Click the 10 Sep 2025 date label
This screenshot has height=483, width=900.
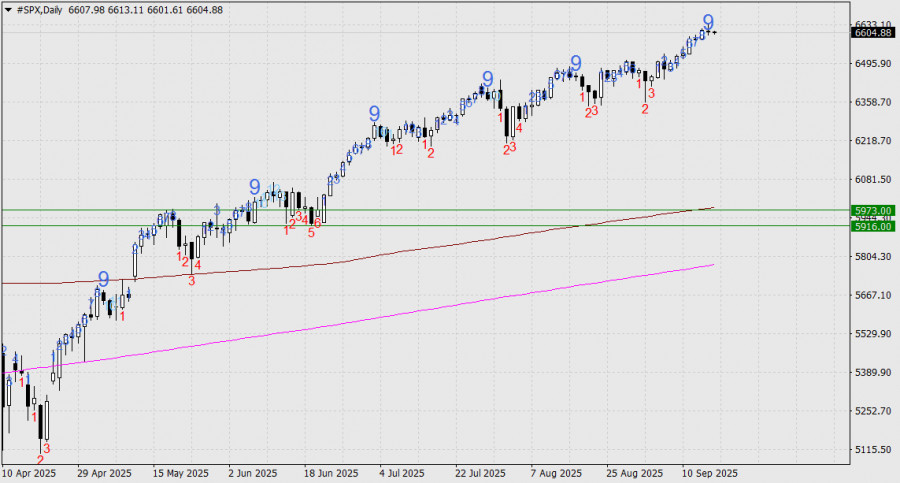[x=710, y=473]
